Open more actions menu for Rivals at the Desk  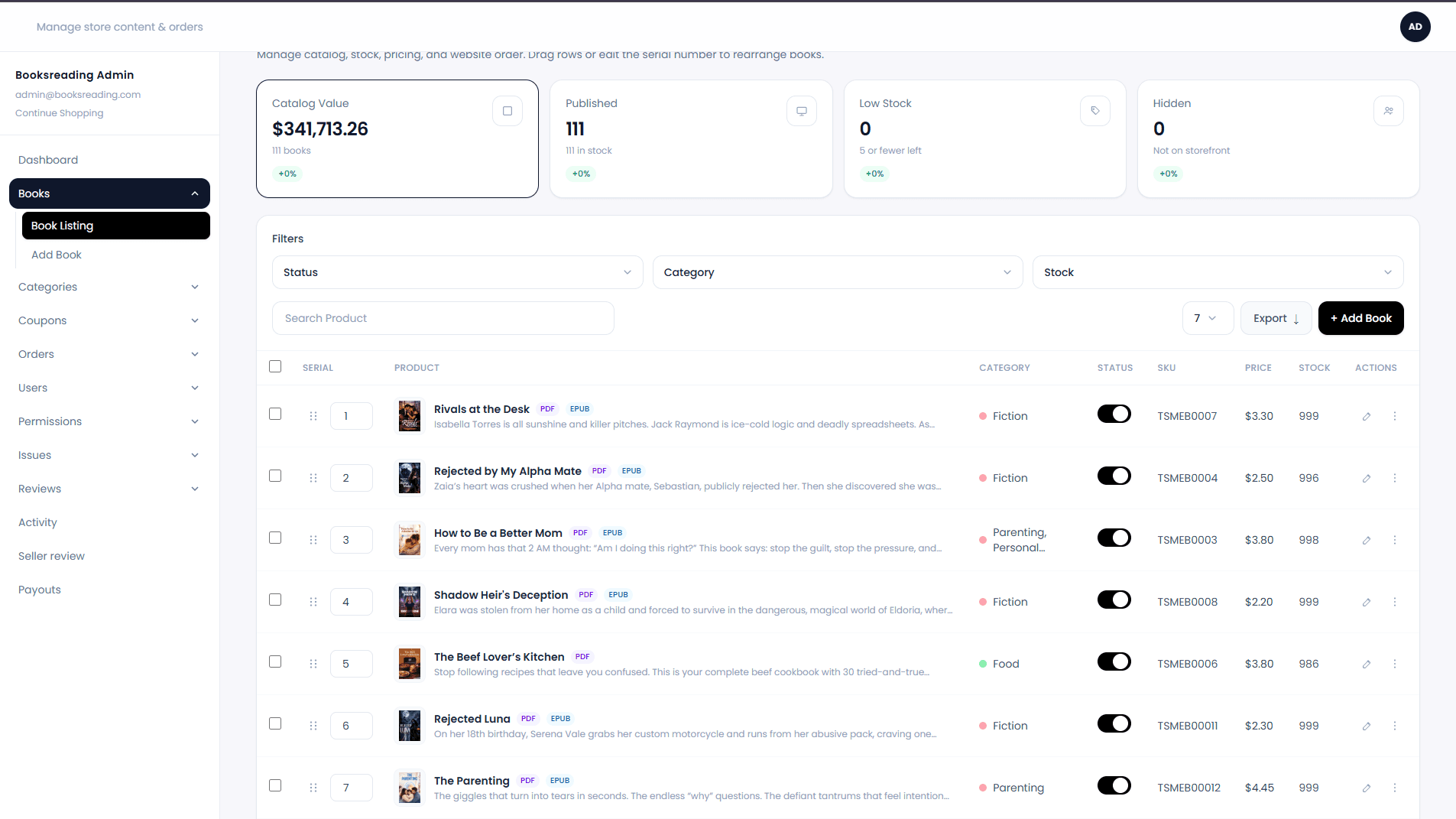click(1394, 416)
